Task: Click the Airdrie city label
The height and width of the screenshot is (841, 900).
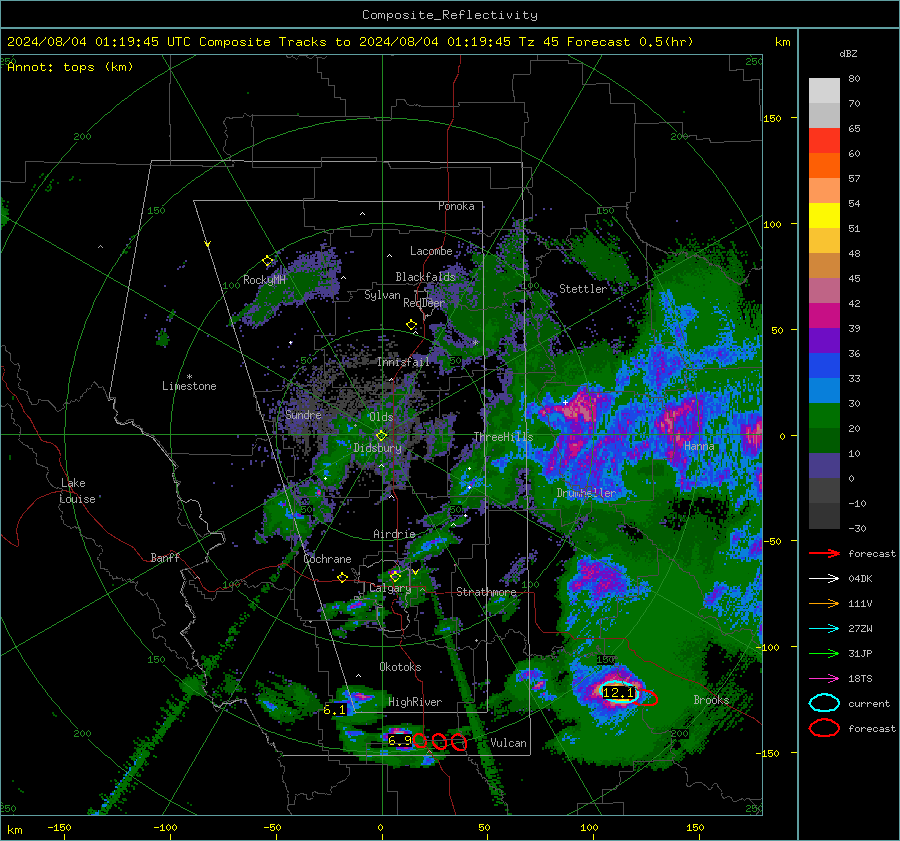Action: [394, 534]
